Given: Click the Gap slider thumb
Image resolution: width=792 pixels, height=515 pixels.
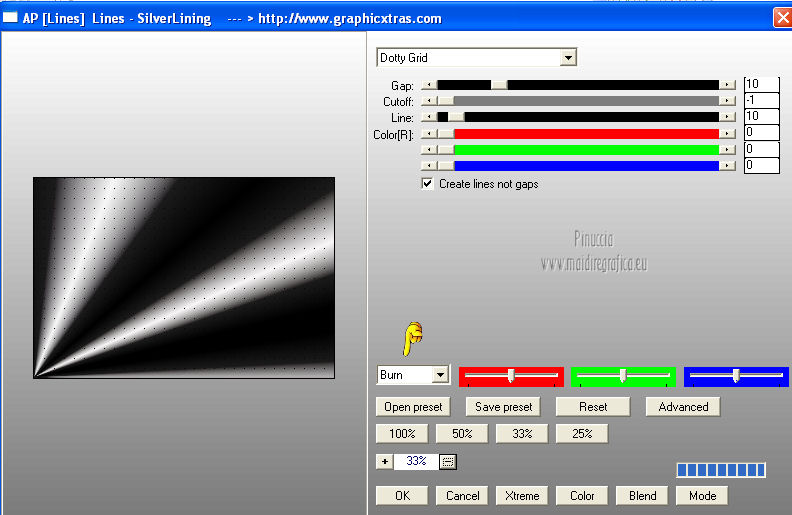Looking at the screenshot, I should [x=499, y=85].
